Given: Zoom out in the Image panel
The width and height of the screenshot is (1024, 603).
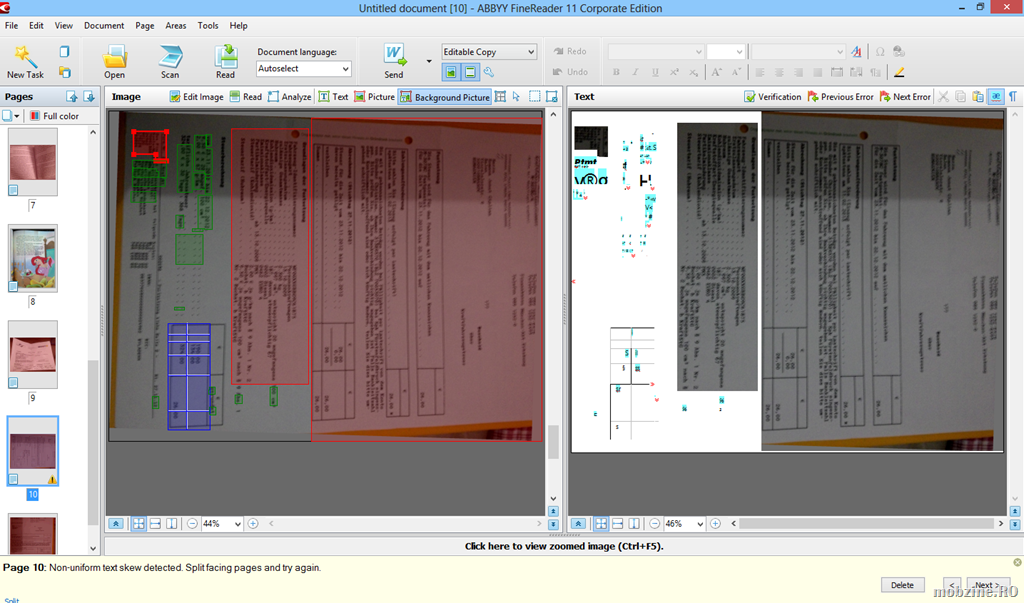Looking at the screenshot, I should pos(192,523).
